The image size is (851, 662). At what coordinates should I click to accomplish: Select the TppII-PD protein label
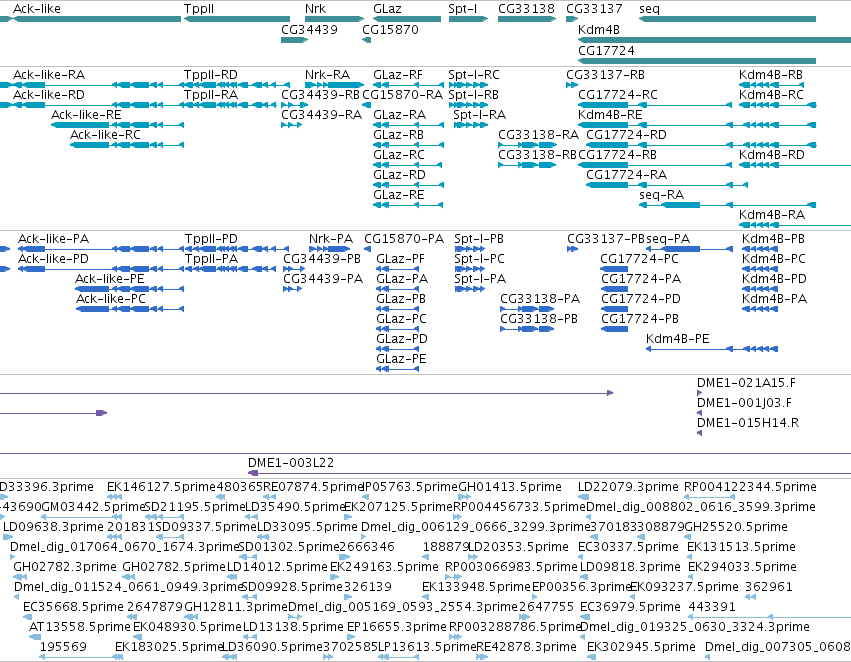tap(211, 239)
